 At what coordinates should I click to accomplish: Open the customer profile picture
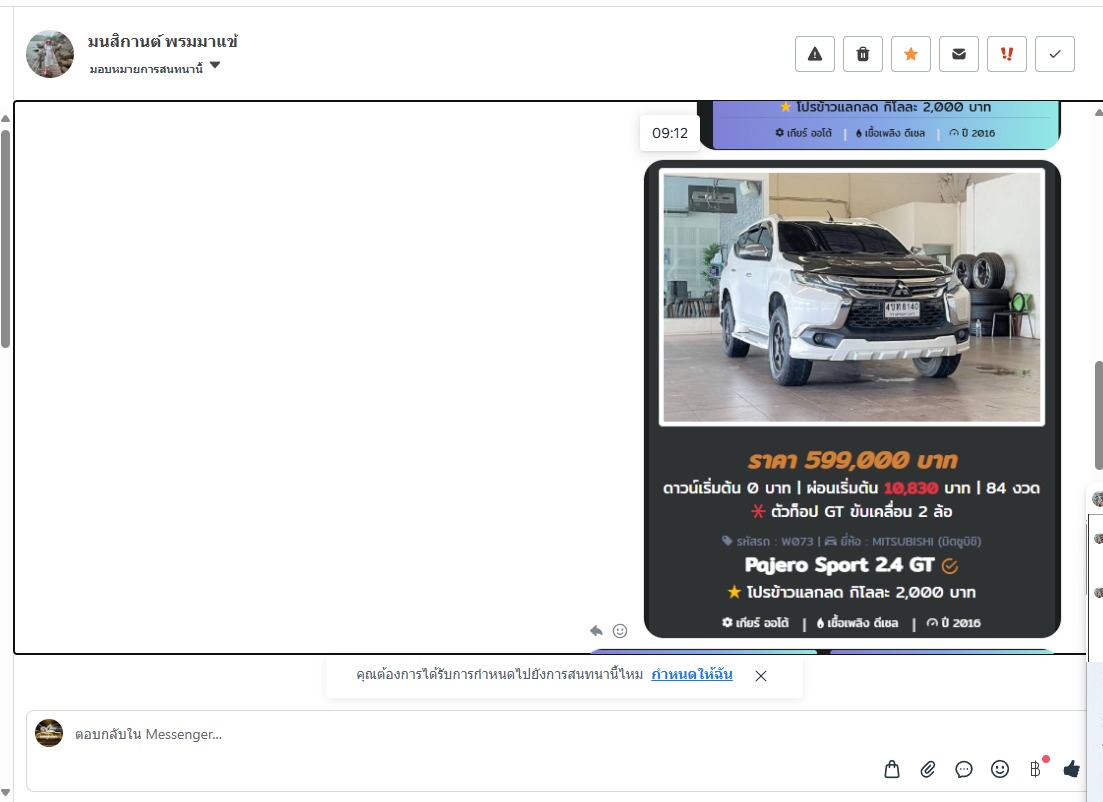click(50, 54)
